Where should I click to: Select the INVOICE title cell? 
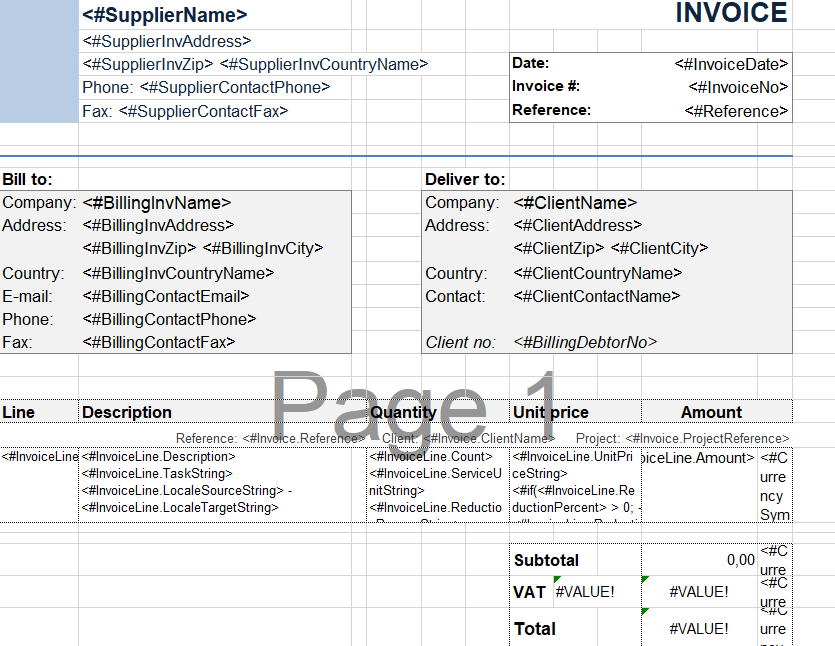point(731,13)
